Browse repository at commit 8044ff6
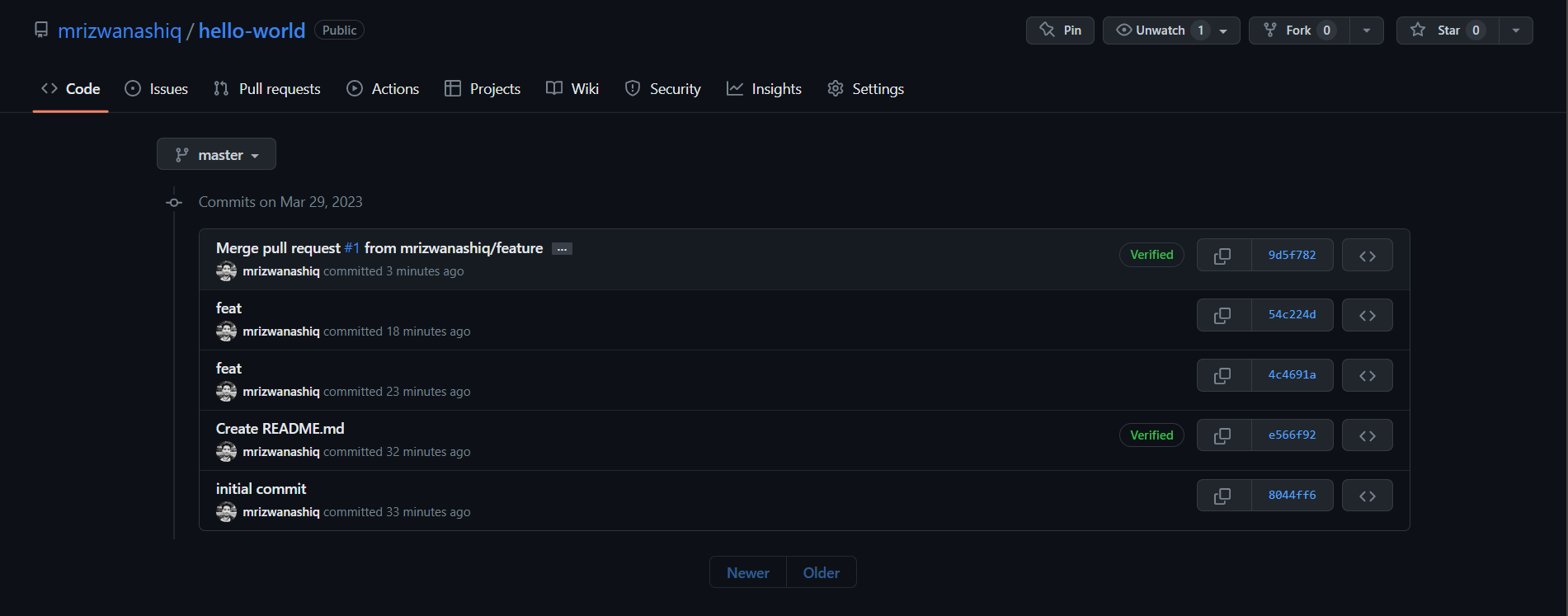The height and width of the screenshot is (616, 1568). tap(1368, 496)
